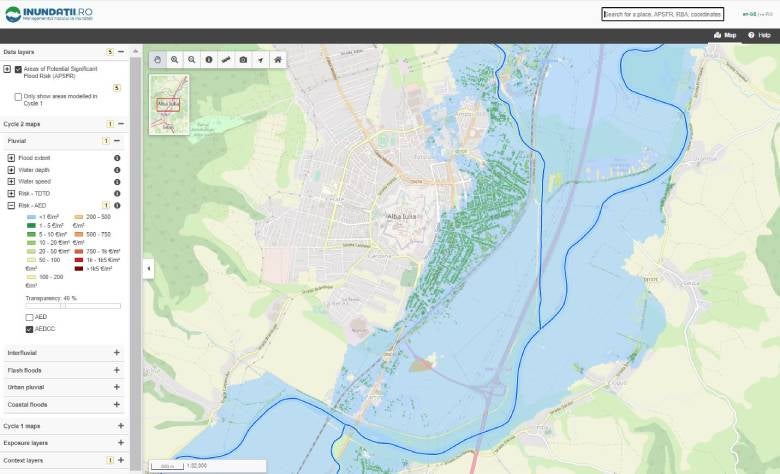This screenshot has height=474, width=780.
Task: Click the <1 €/m² legend swatch
Action: [x=31, y=217]
